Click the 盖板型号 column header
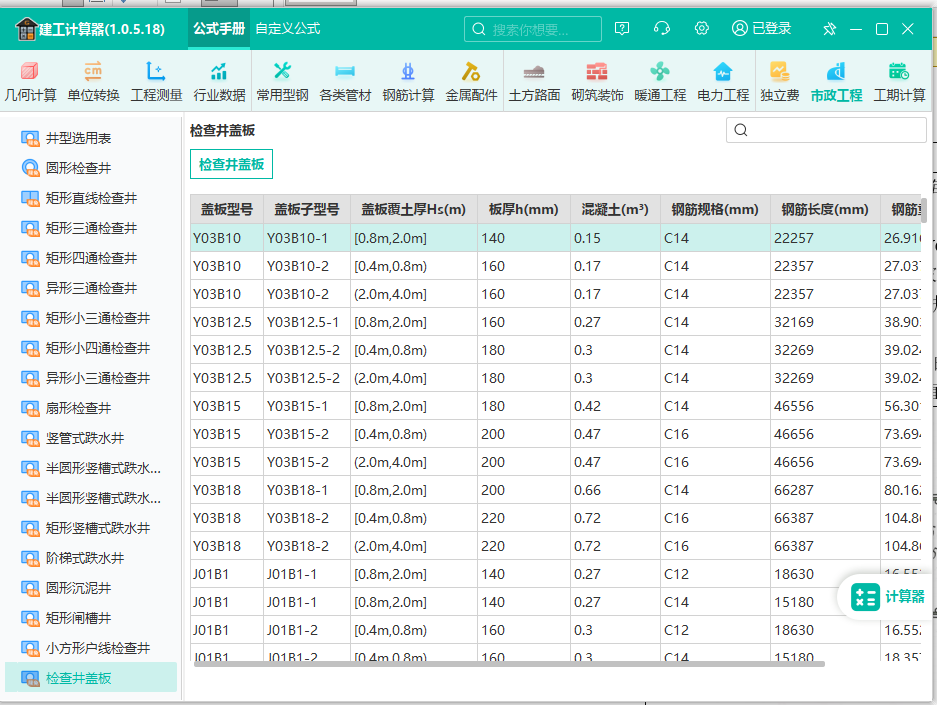Screen dimensions: 937x705 (x=227, y=209)
